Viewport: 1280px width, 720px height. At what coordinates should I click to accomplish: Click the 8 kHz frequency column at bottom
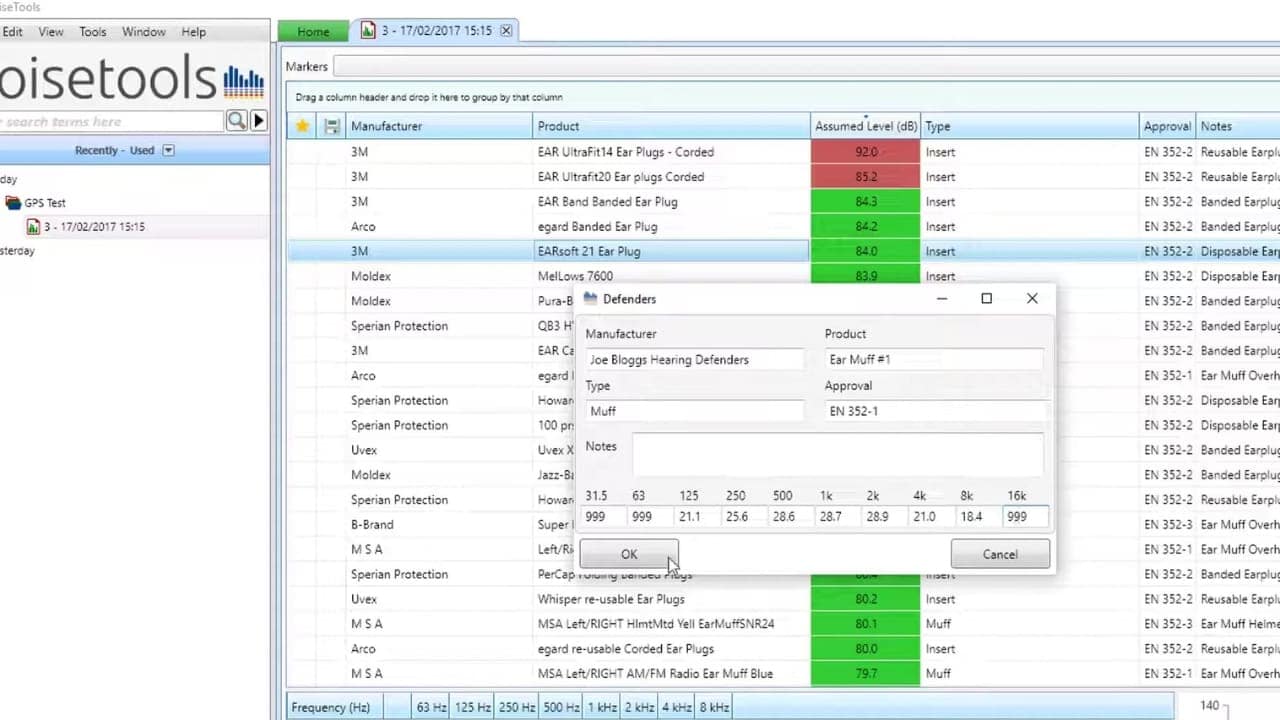(x=713, y=707)
